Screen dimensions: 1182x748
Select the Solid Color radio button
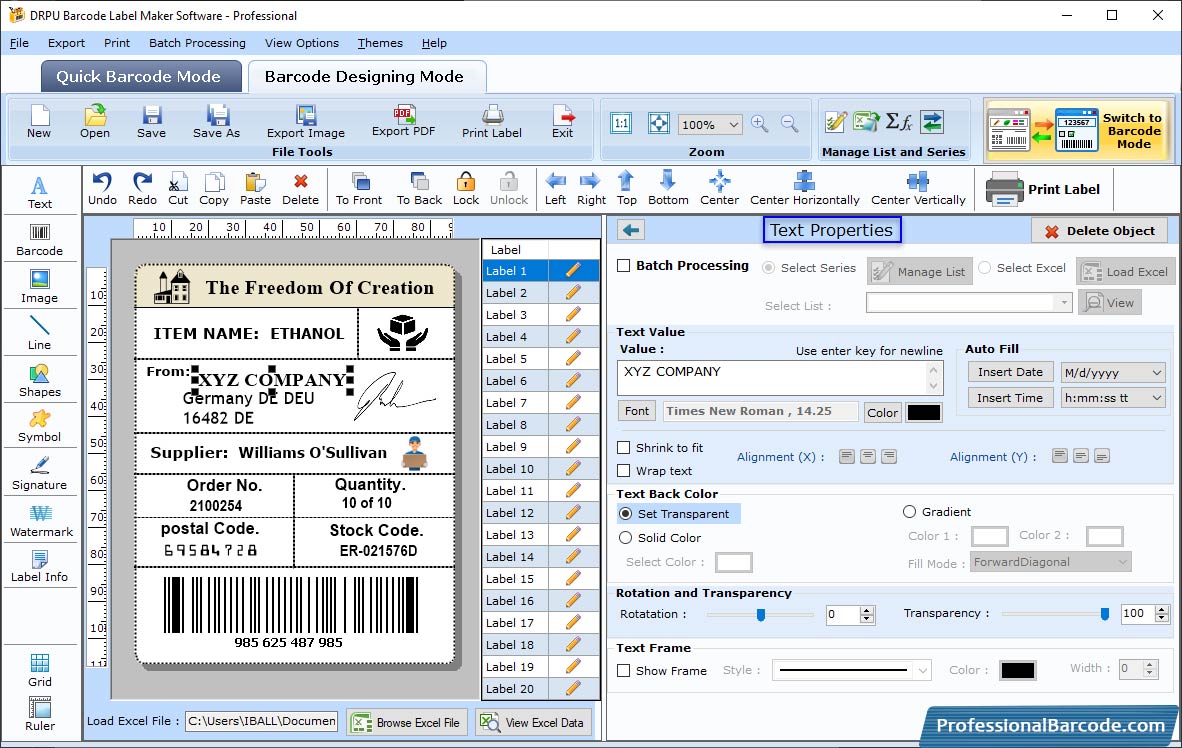626,538
